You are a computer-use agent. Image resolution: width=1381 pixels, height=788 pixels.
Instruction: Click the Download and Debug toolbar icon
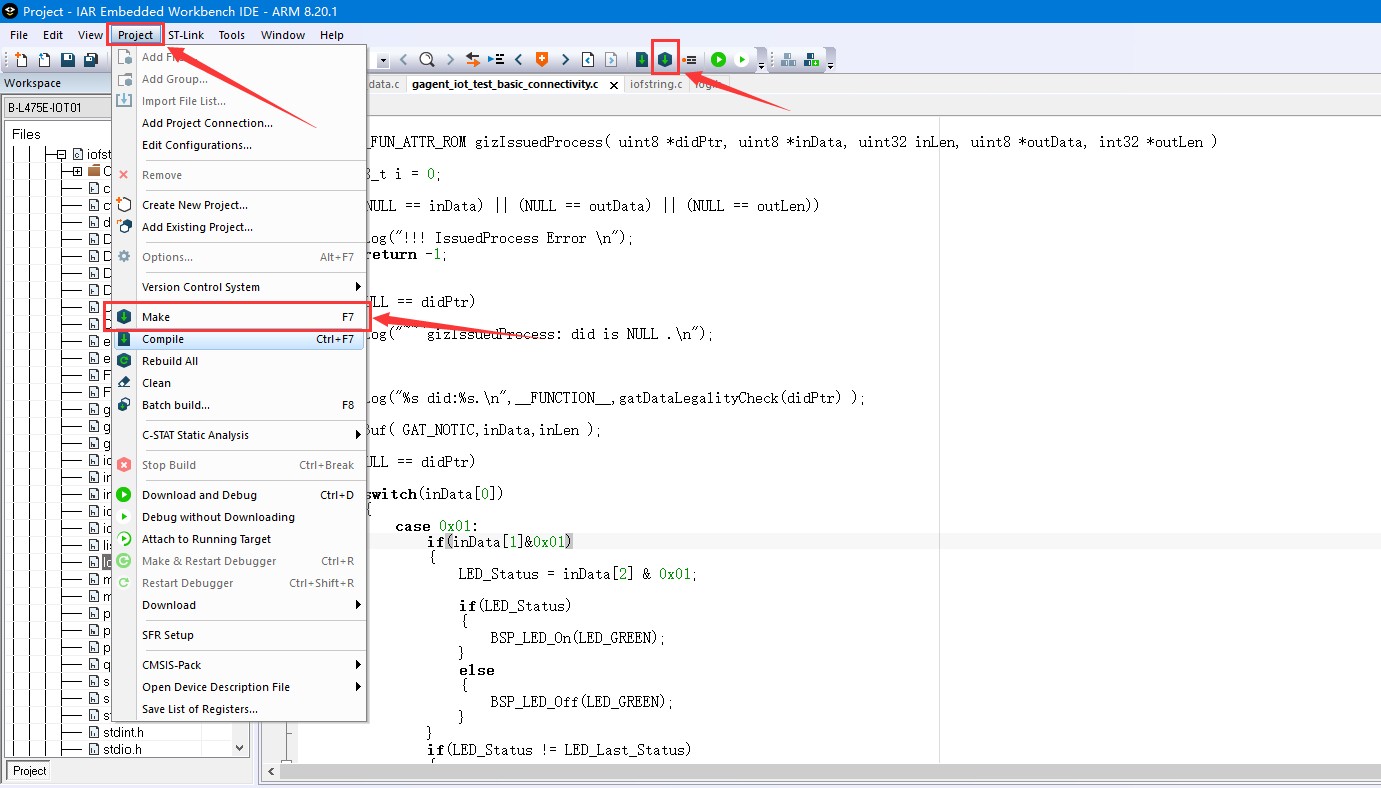[718, 60]
